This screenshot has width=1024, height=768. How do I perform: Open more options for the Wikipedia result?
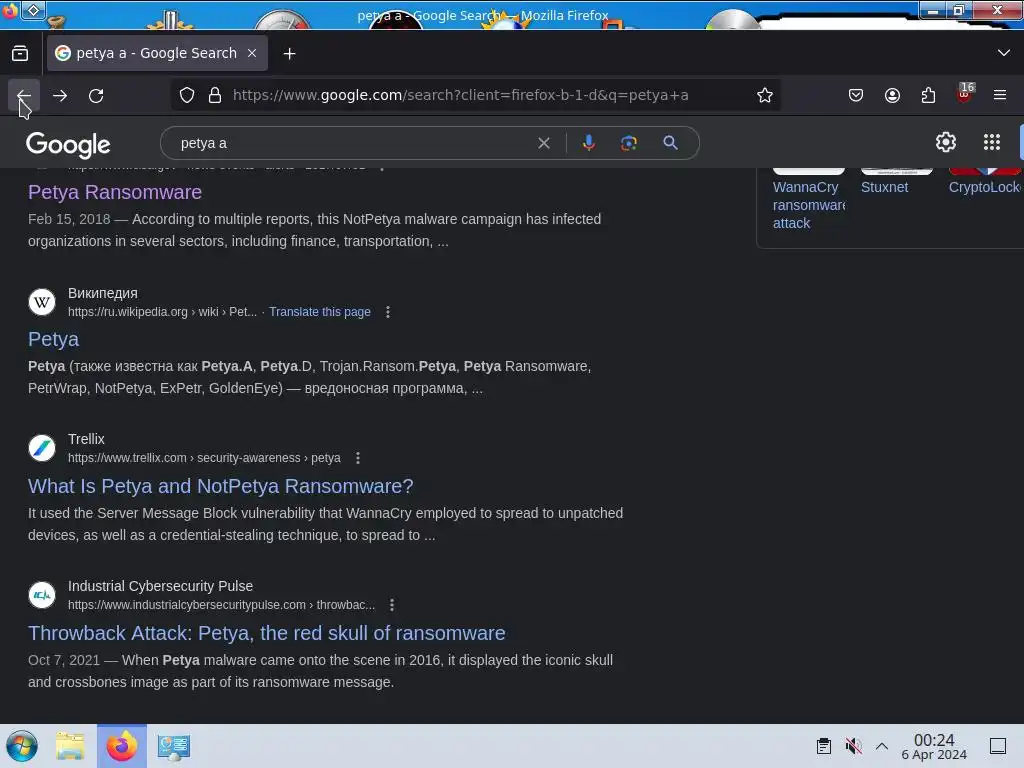point(388,312)
